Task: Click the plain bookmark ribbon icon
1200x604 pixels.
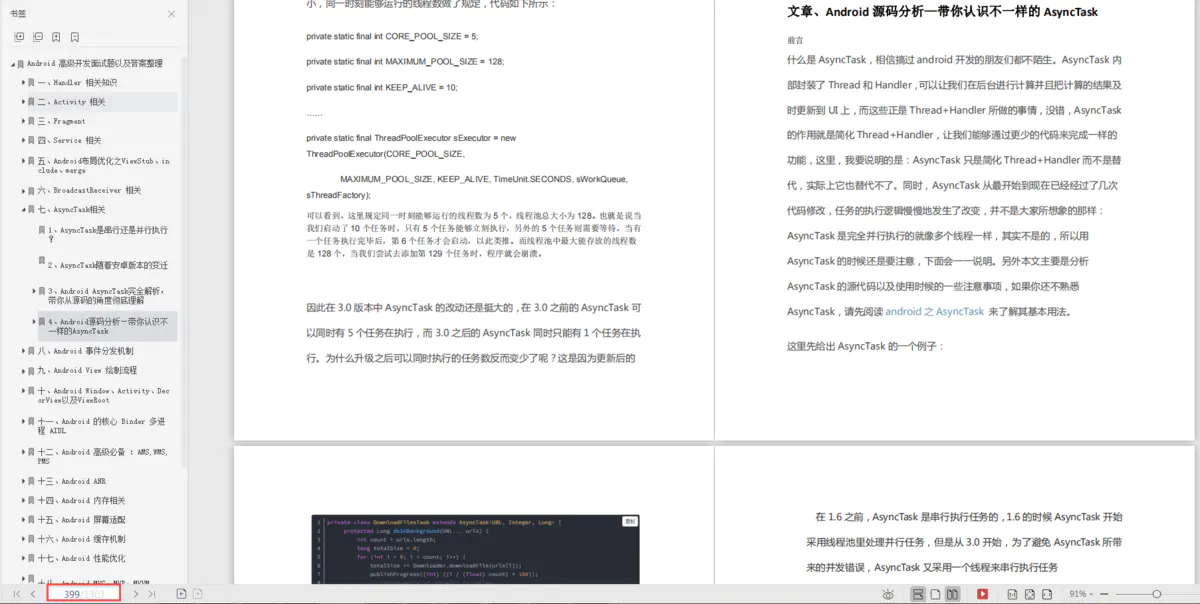Action: click(74, 37)
